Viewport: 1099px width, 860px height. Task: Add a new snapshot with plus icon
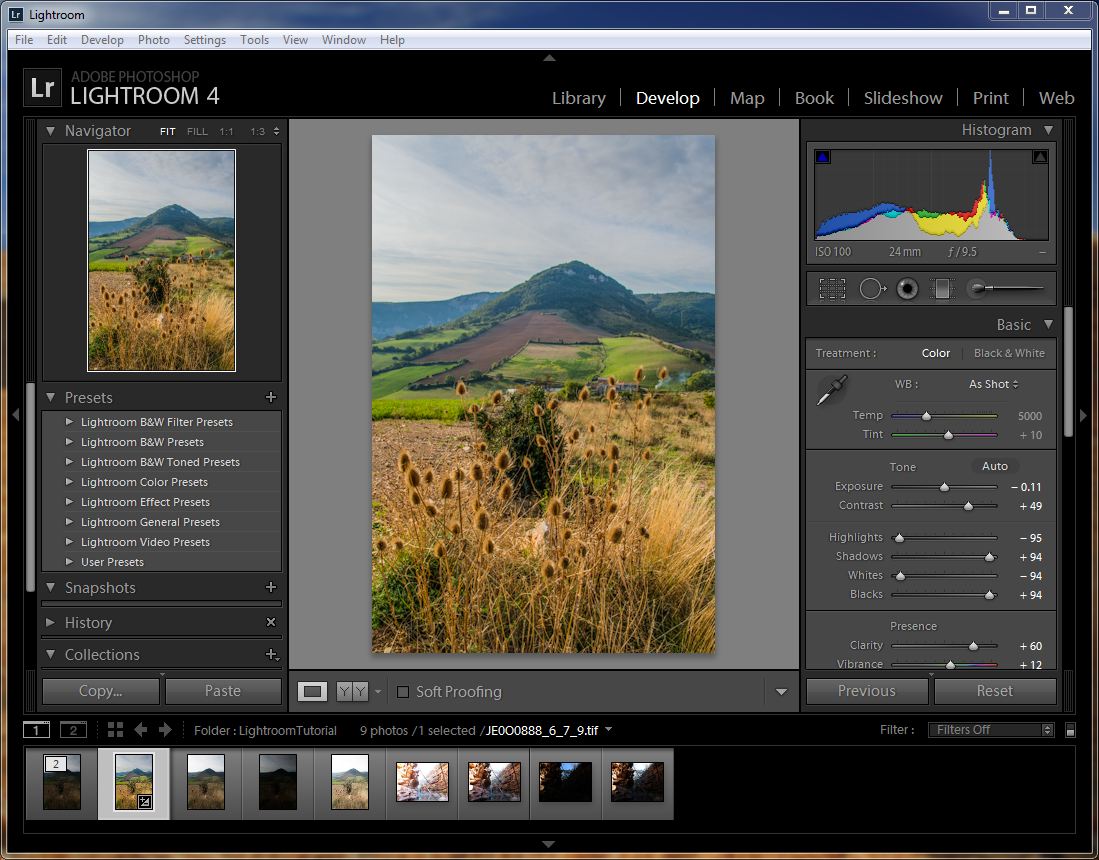[270, 588]
